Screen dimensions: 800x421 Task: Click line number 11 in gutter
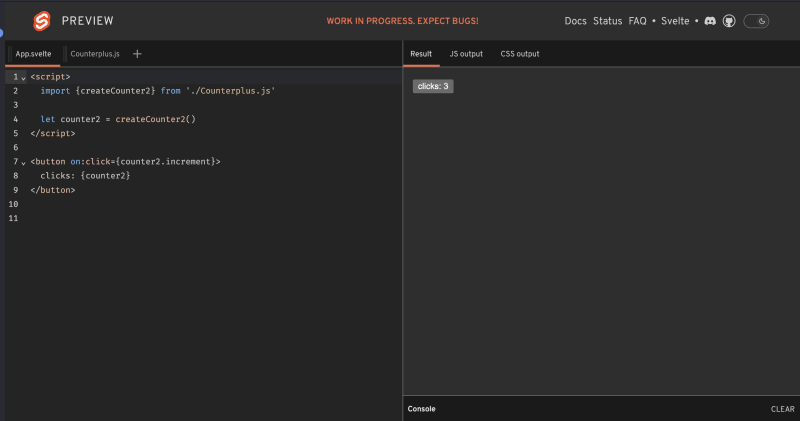[x=13, y=218]
